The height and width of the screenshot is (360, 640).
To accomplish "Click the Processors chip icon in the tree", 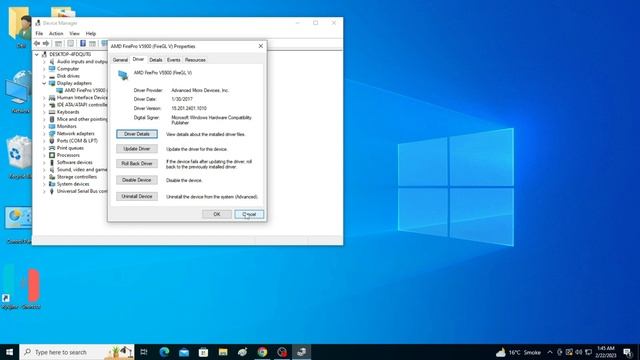I will pyautogui.click(x=52, y=155).
